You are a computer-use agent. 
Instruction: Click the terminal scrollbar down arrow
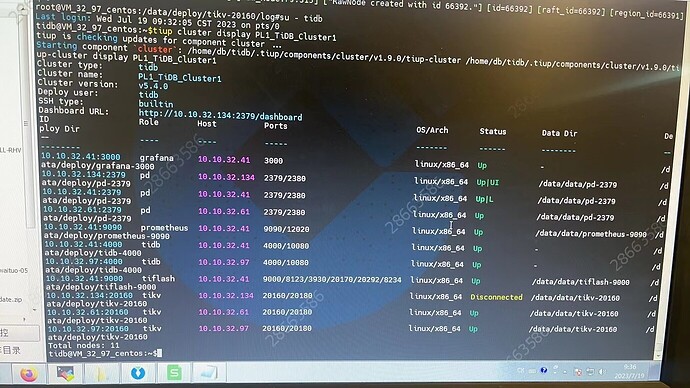tap(658, 355)
